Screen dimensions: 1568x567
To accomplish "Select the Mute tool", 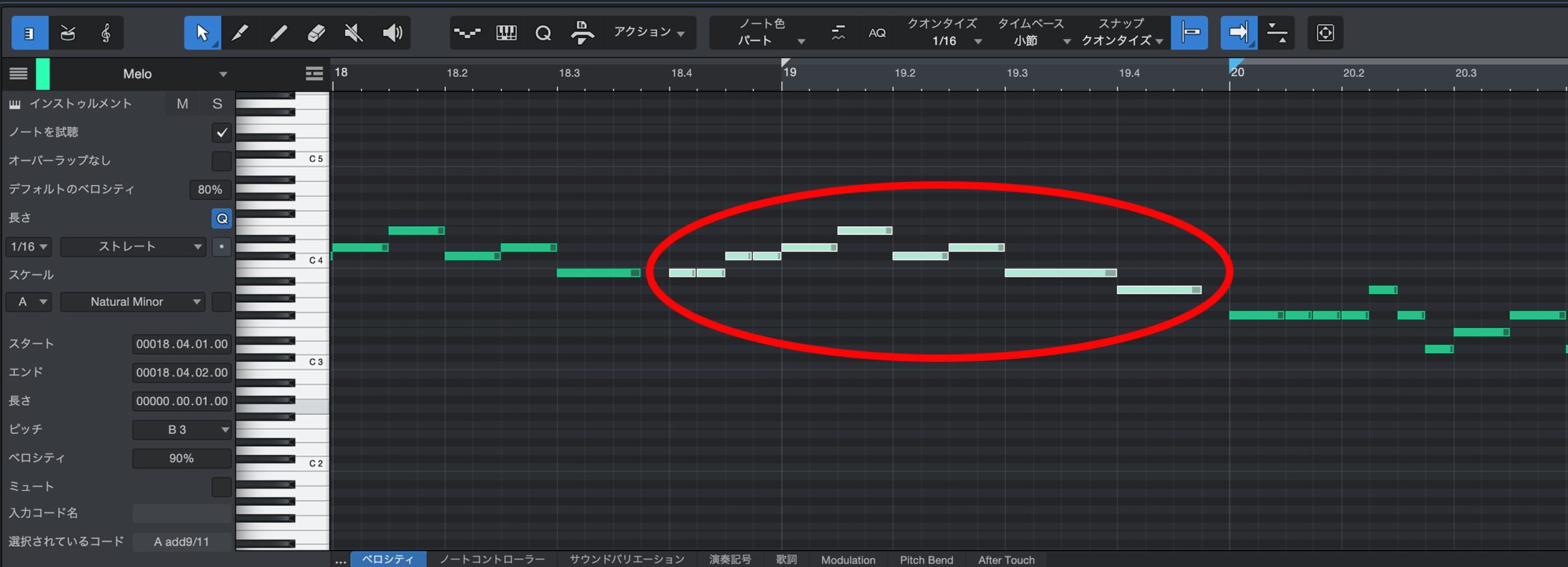I will 354,33.
